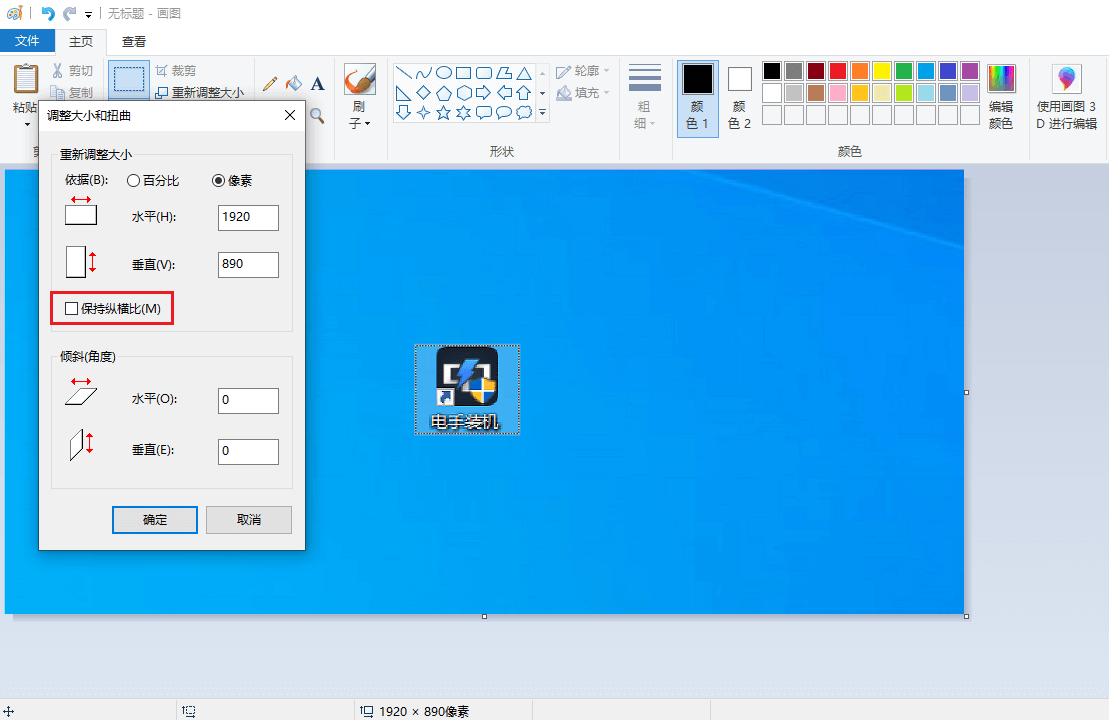Pick the five-point star shape
Image resolution: width=1109 pixels, height=720 pixels.
[x=443, y=113]
